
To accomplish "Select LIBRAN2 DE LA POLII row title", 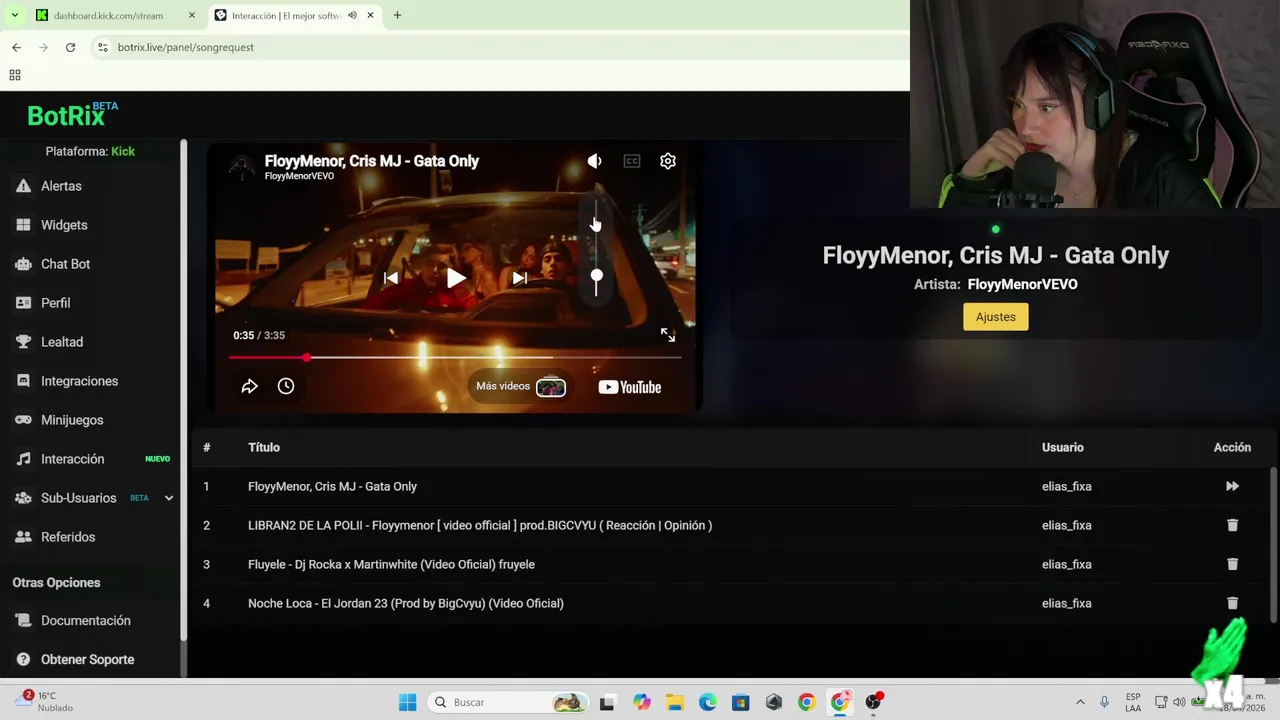I will coord(480,525).
